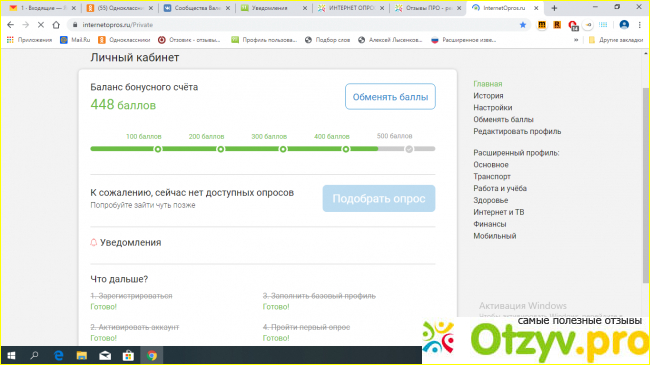Open the Профиль пользователя bookmark
This screenshot has height=365, width=650.
(x=264, y=40)
